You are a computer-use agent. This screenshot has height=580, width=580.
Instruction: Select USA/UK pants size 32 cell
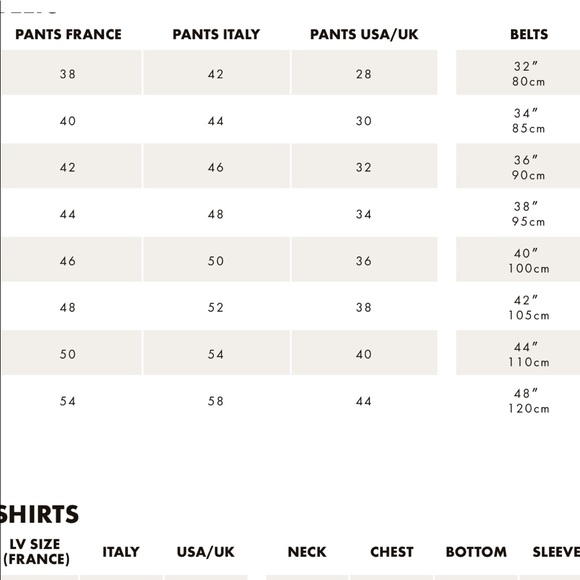pyautogui.click(x=364, y=166)
